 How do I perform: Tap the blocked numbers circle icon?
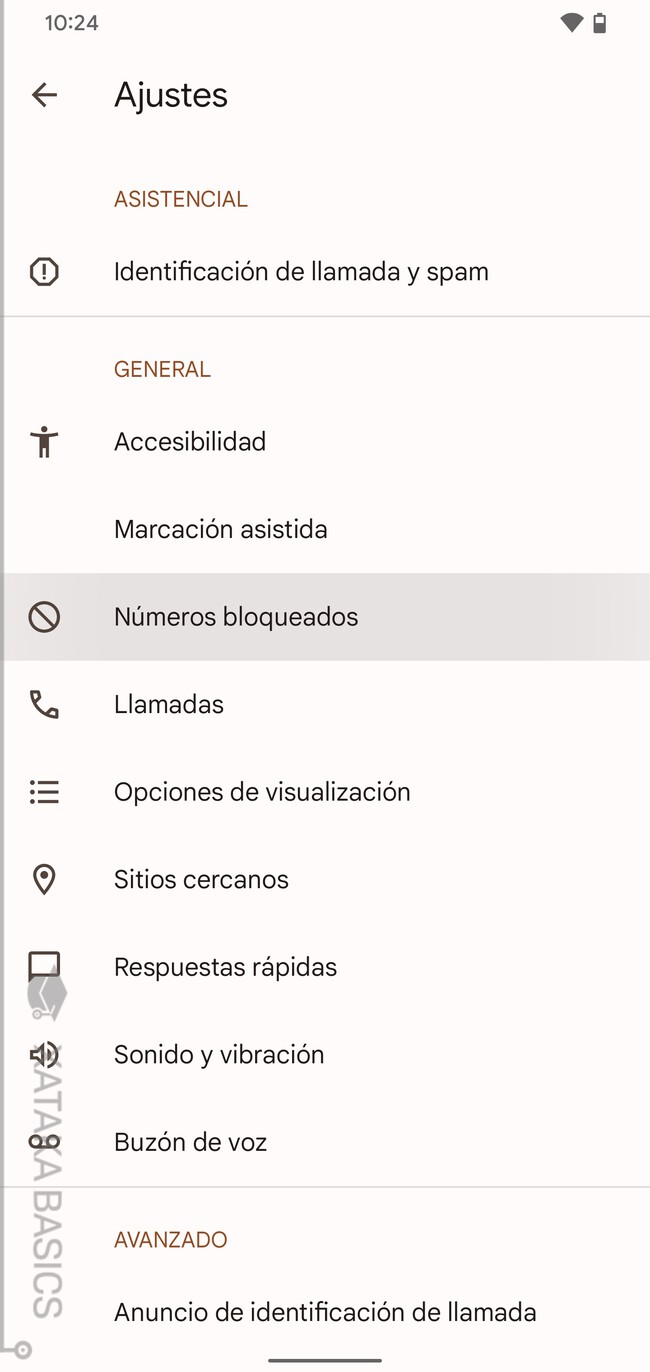pos(44,617)
